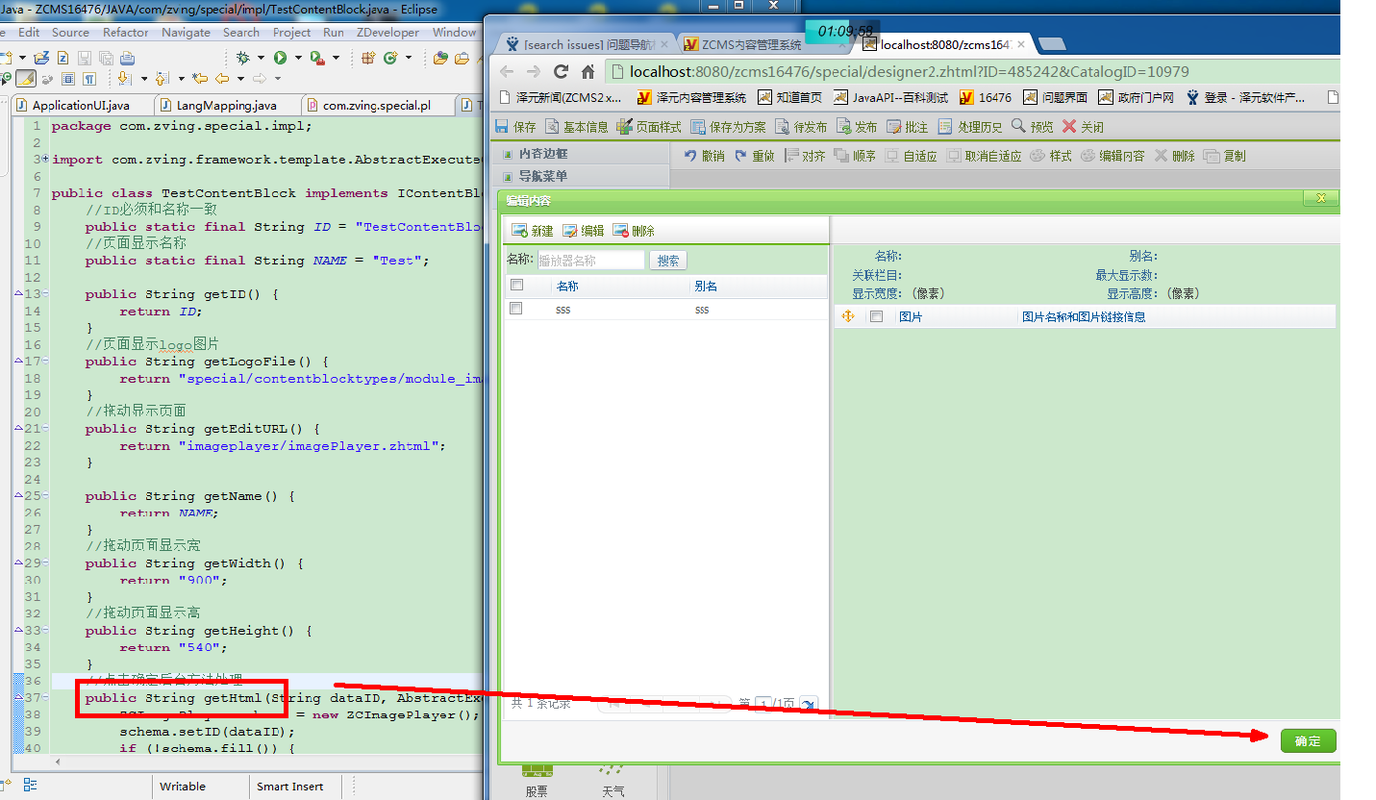
Task: Click the green 确定 button
Action: tap(1307, 741)
